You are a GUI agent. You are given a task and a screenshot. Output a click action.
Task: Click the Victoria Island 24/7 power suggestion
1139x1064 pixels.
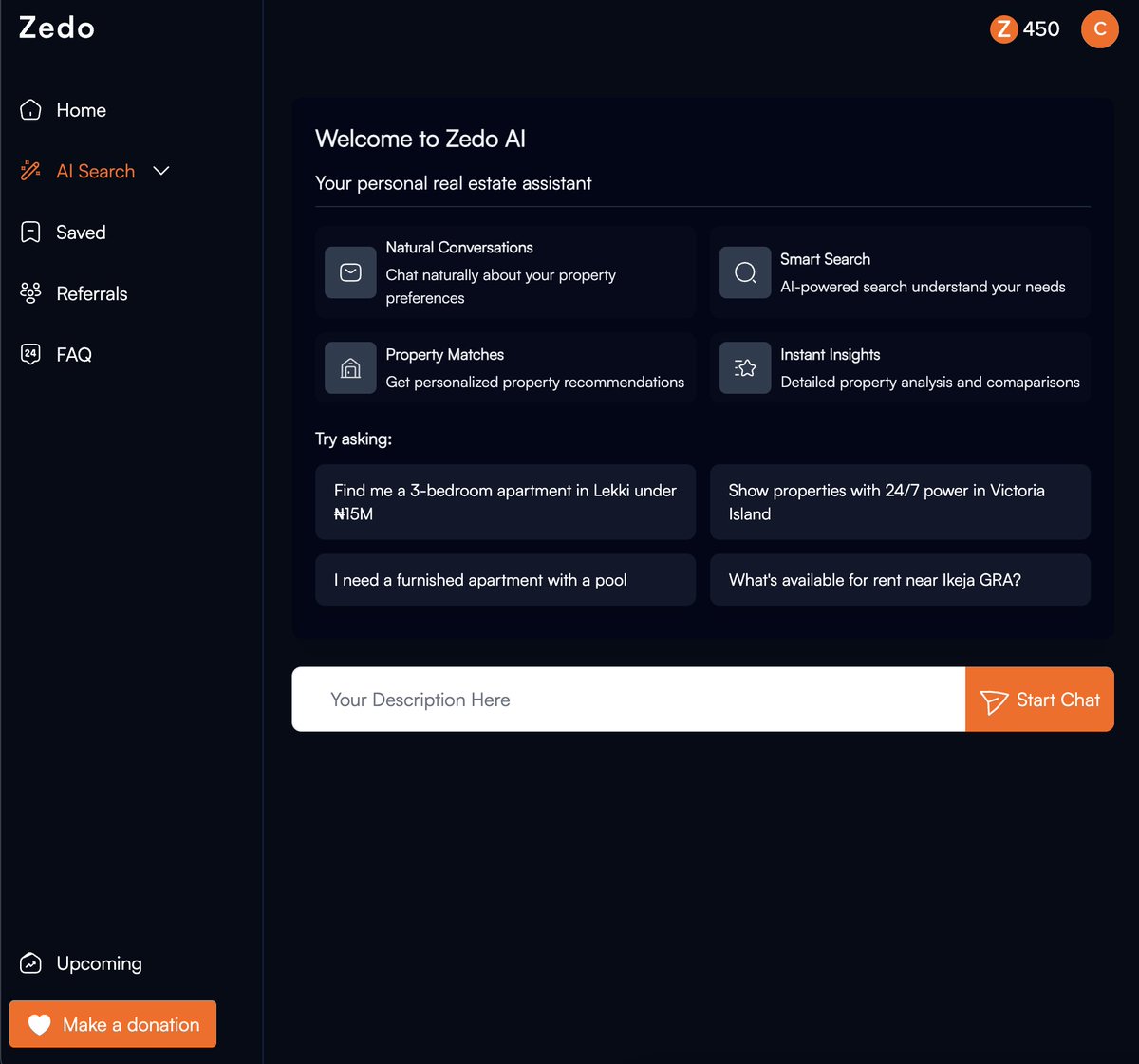click(x=900, y=502)
